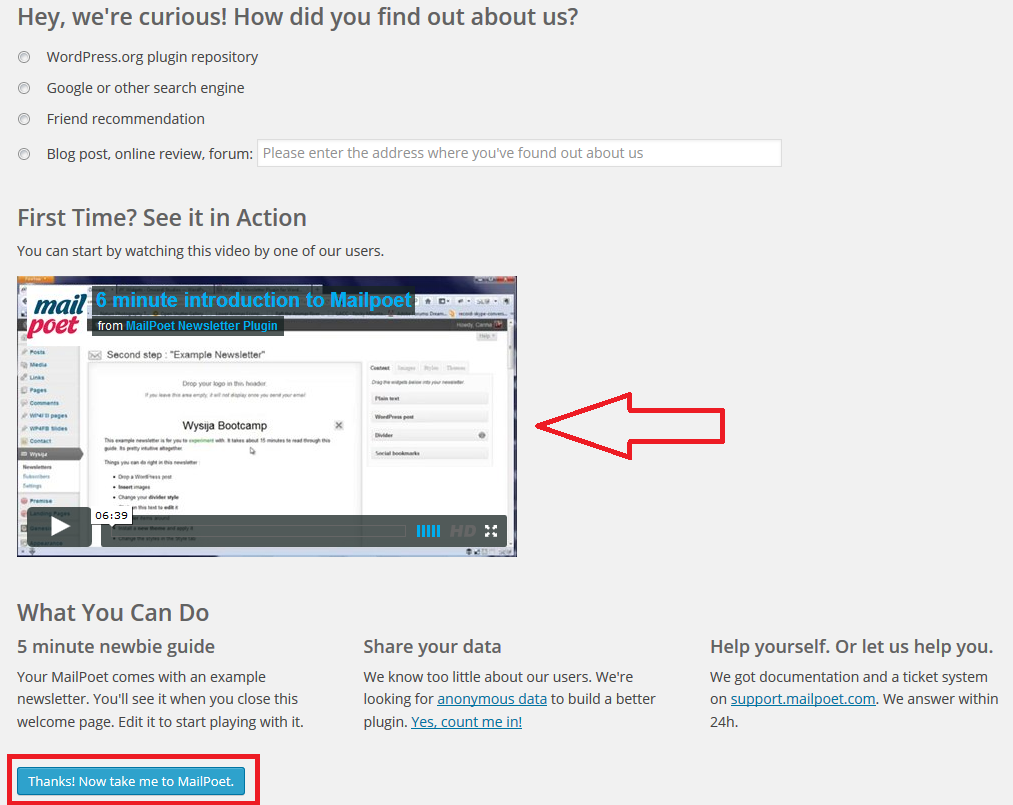Open the anonymous data link
1013x805 pixels.
(492, 699)
